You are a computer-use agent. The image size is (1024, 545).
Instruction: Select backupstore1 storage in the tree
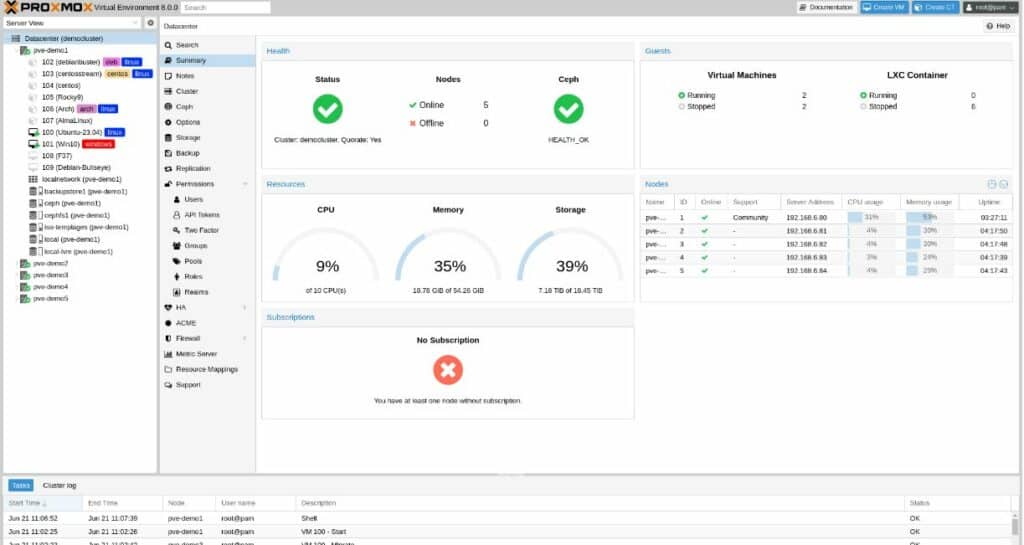pyautogui.click(x=86, y=192)
